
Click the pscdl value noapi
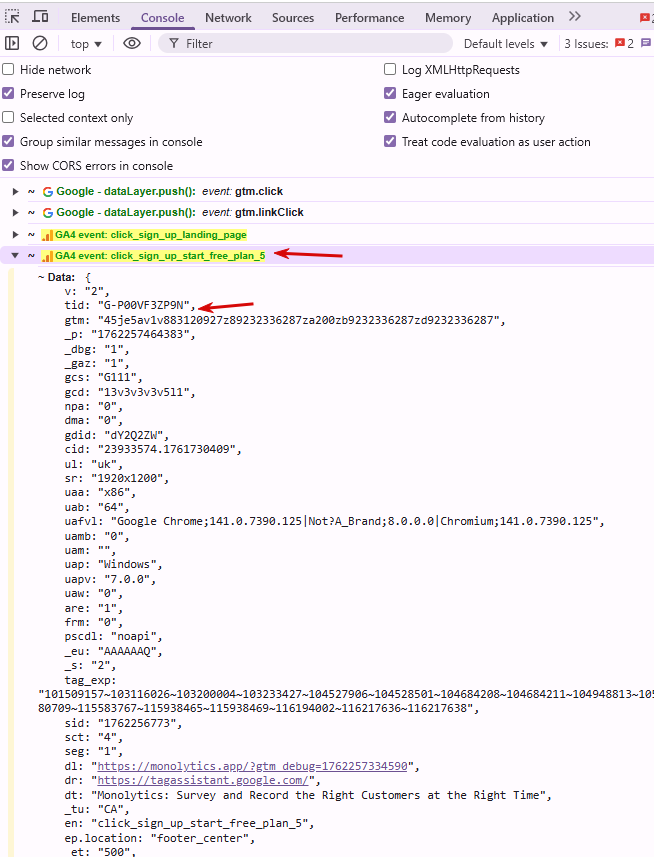click(134, 637)
